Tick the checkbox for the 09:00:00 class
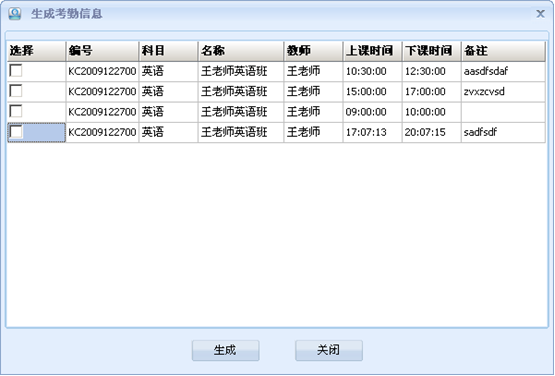The width and height of the screenshot is (555, 376). click(x=16, y=111)
